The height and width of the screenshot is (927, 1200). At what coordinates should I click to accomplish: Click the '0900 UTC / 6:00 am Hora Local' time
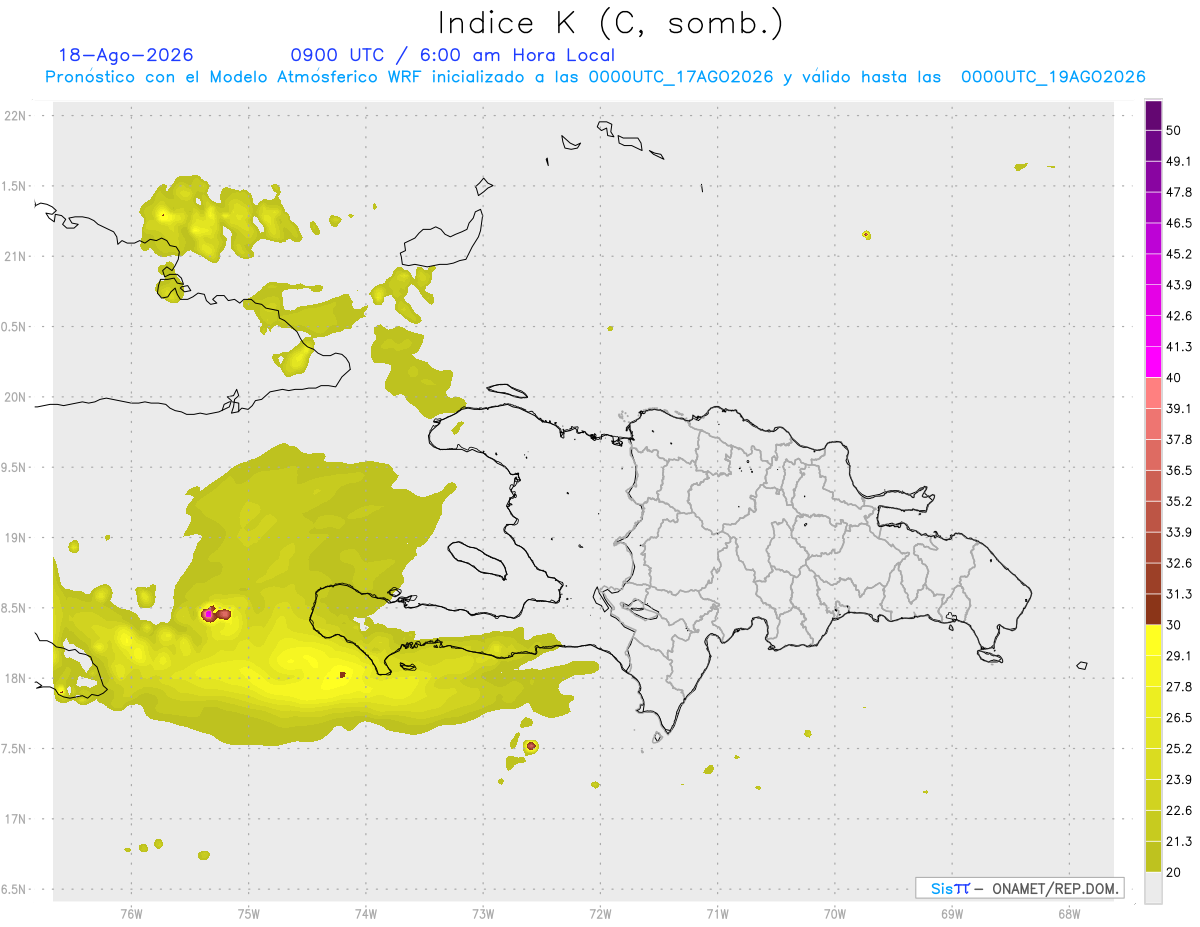coord(453,55)
